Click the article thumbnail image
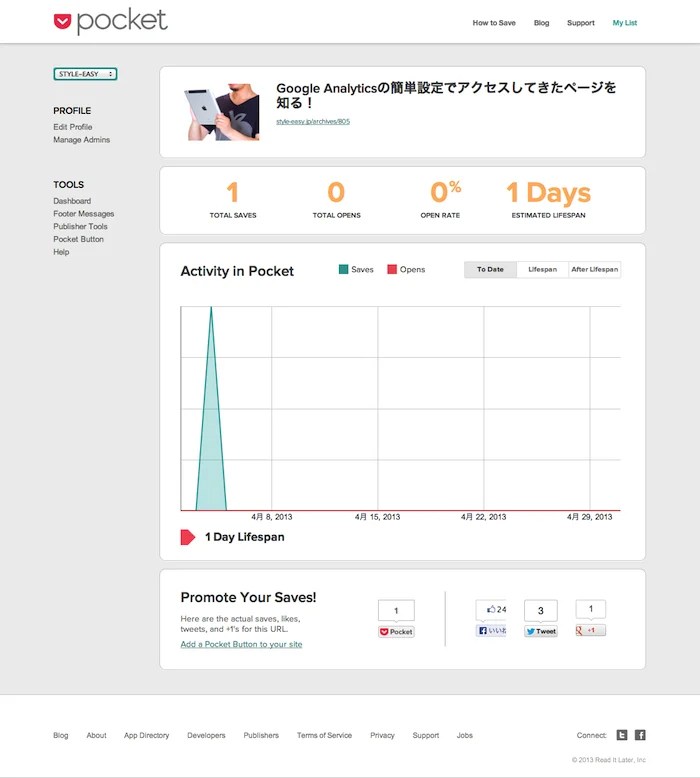This screenshot has height=778, width=700. tap(221, 112)
